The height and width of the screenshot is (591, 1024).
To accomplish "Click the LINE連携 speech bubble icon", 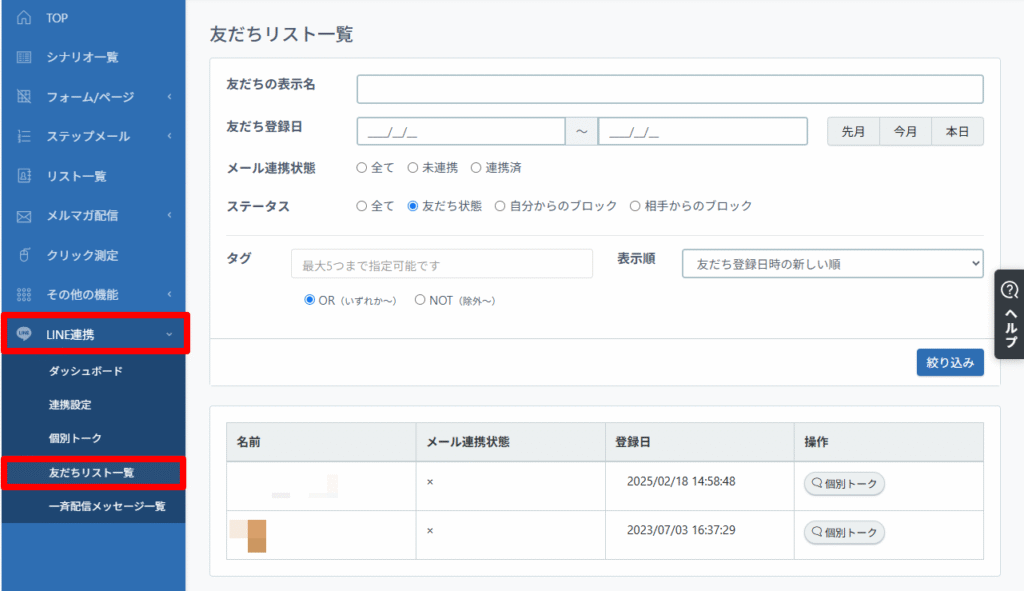I will (25, 334).
